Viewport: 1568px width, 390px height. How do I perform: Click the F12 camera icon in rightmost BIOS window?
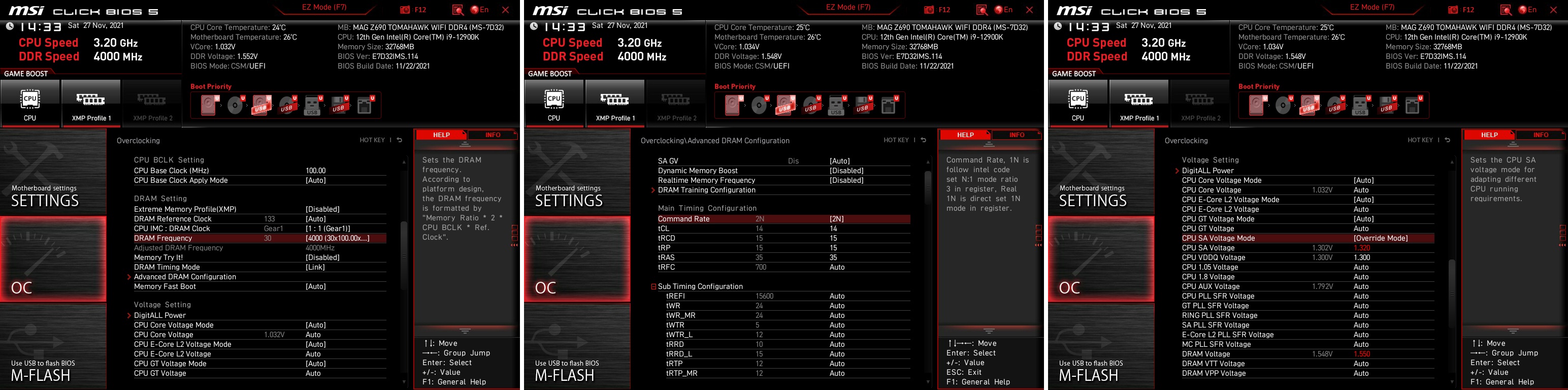pos(1453,10)
